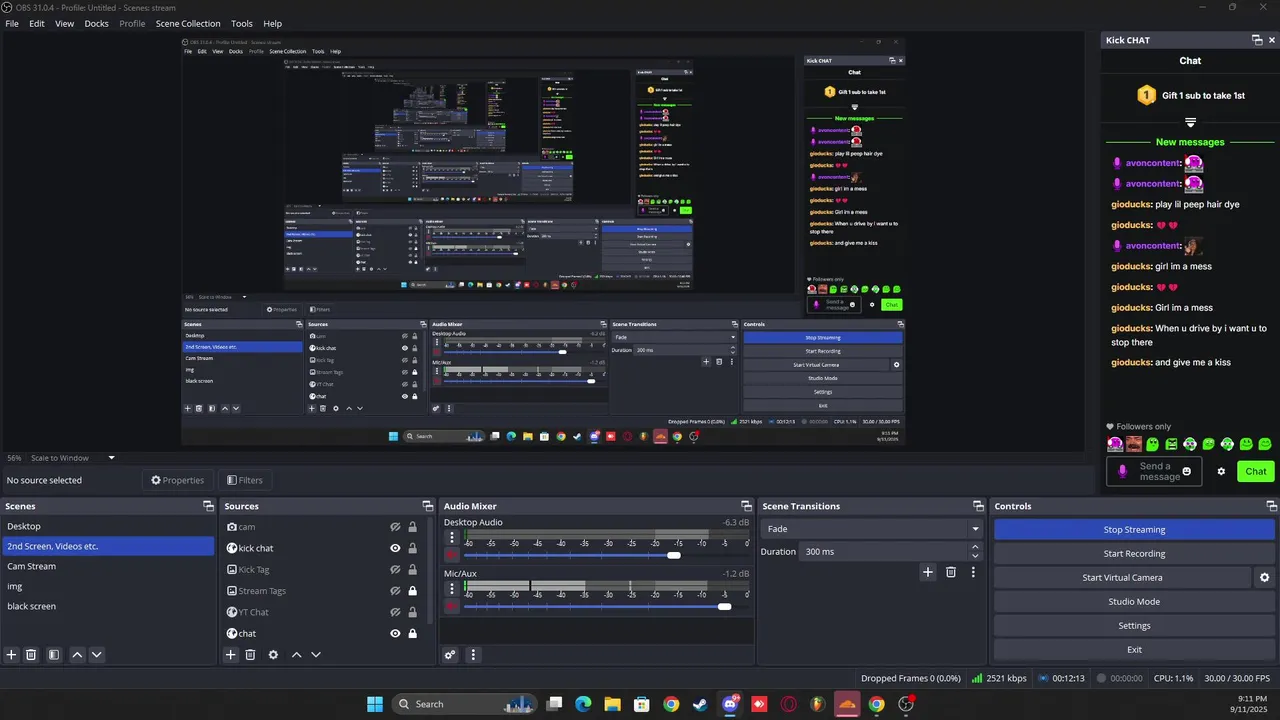Open advanced audio properties gears icon
Viewport: 1280px width, 720px height.
pyautogui.click(x=450, y=655)
